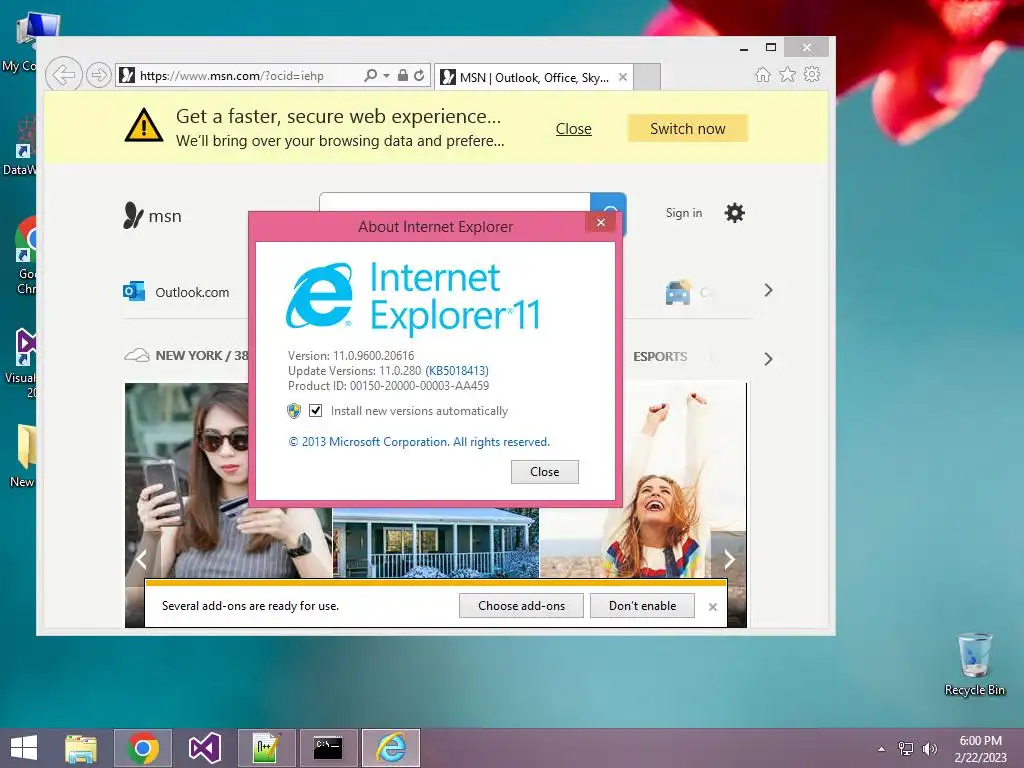The width and height of the screenshot is (1024, 768).
Task: Click Close button in About dialog
Action: click(545, 472)
